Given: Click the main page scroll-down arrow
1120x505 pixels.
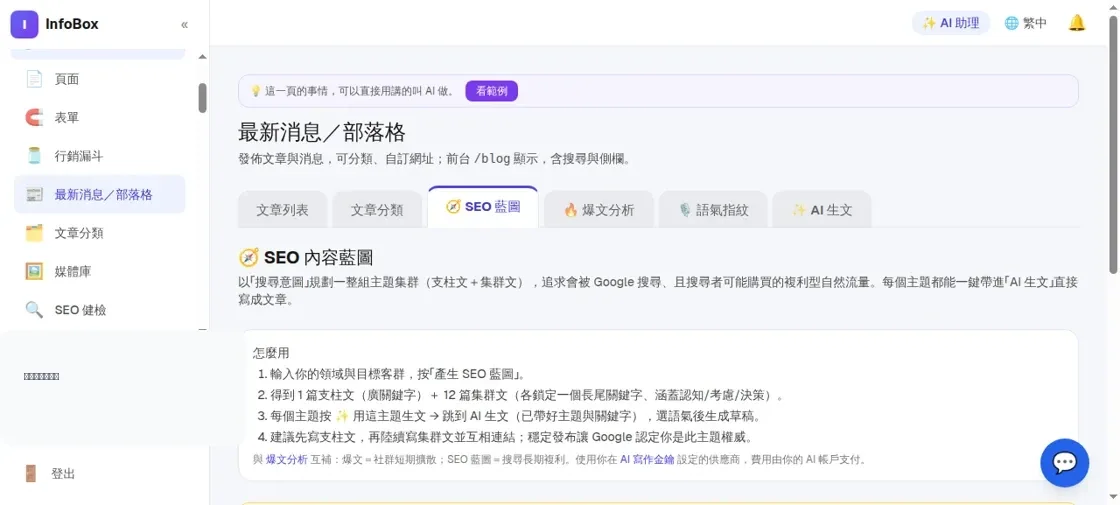Looking at the screenshot, I should pyautogui.click(x=1114, y=496).
